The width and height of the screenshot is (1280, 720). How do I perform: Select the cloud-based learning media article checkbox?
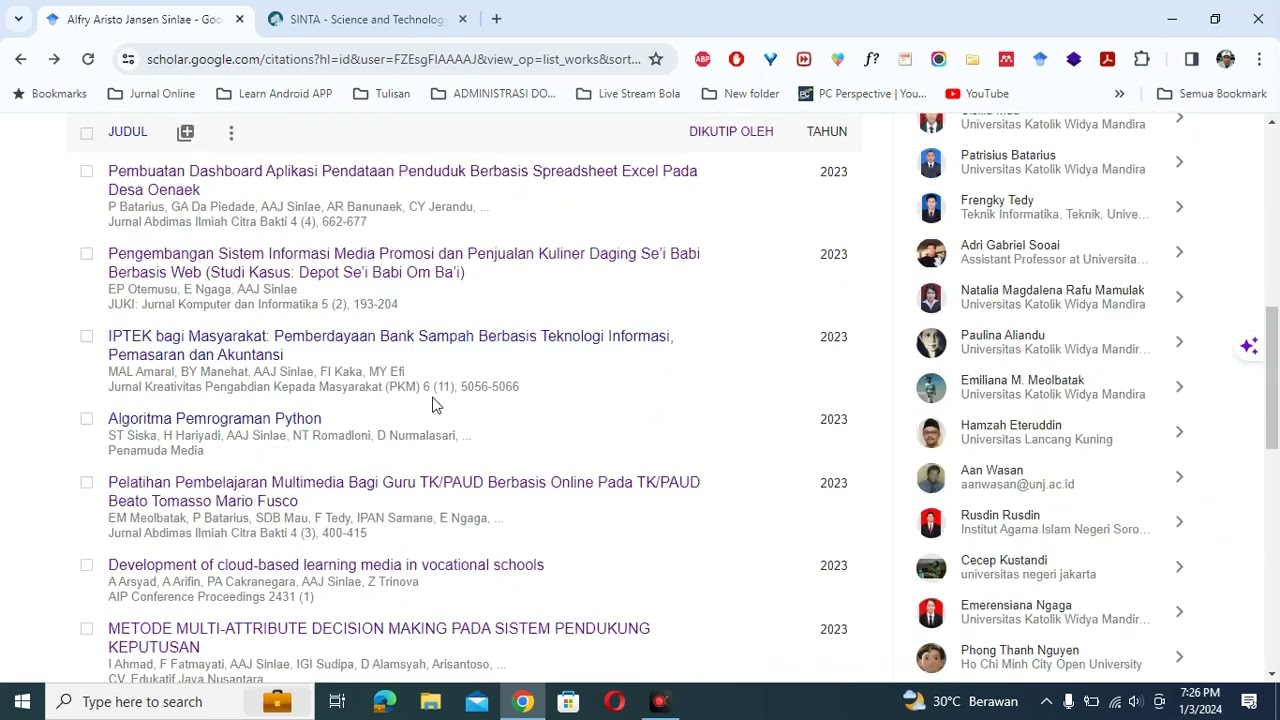coord(86,565)
